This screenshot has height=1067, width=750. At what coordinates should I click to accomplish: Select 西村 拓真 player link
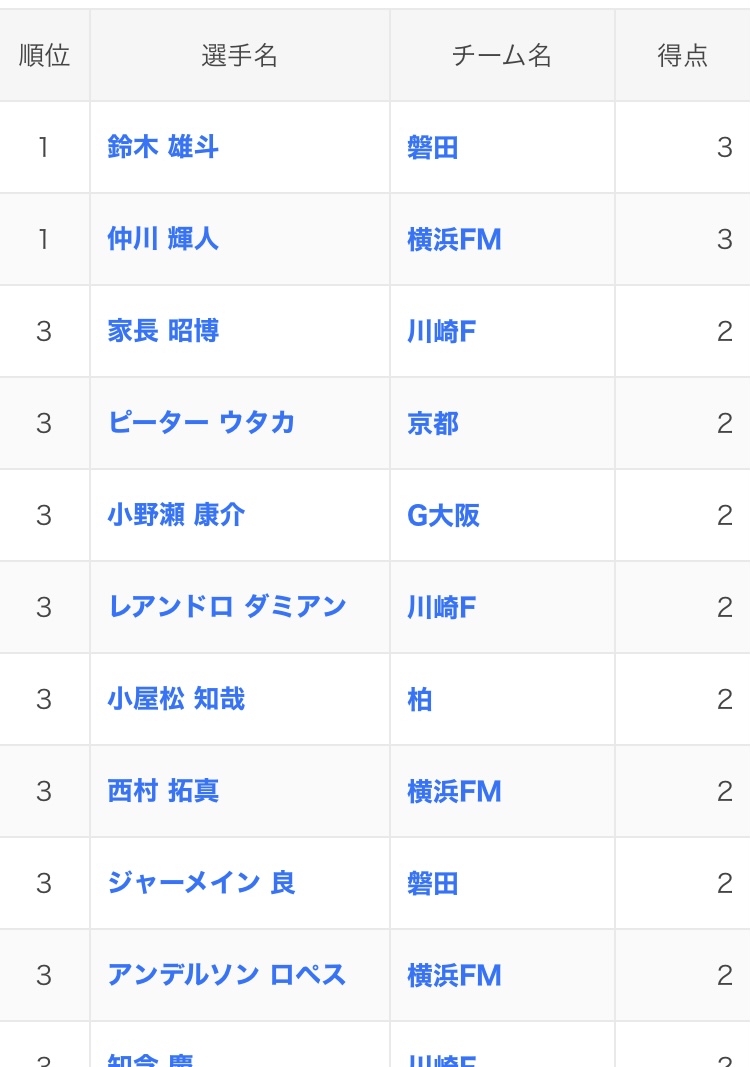click(163, 791)
